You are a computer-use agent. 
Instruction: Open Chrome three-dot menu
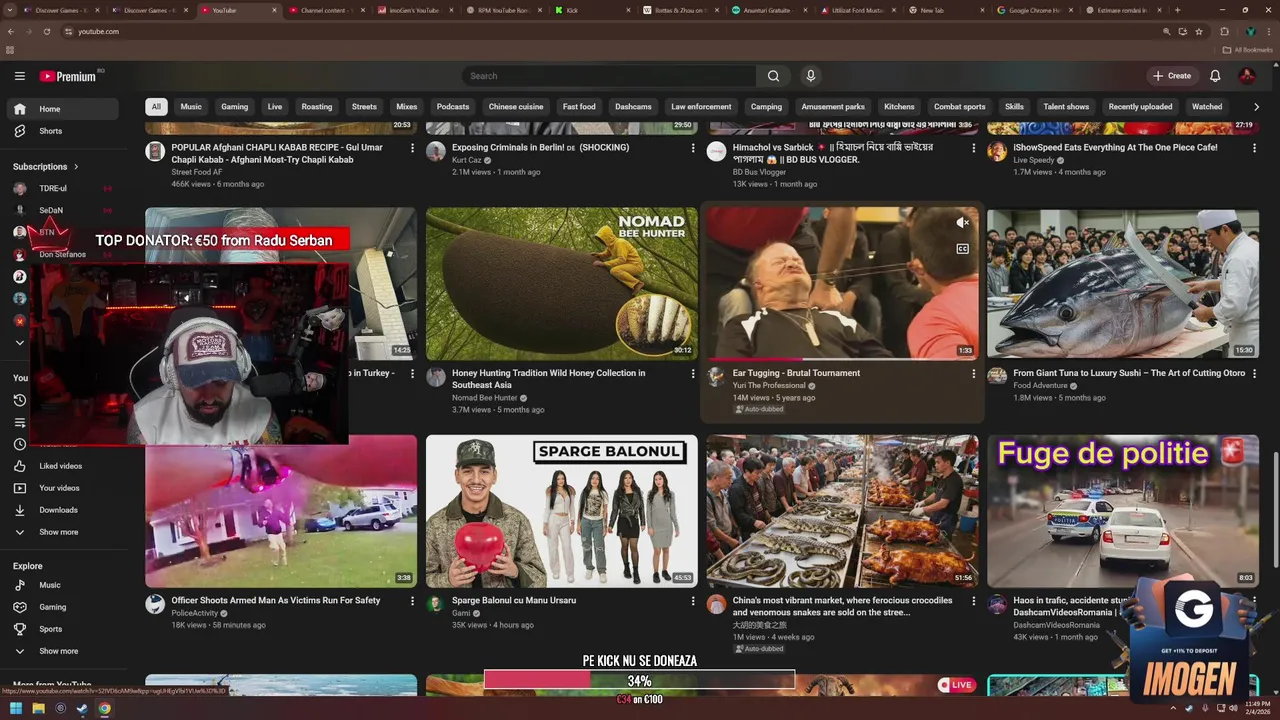[x=1269, y=31]
